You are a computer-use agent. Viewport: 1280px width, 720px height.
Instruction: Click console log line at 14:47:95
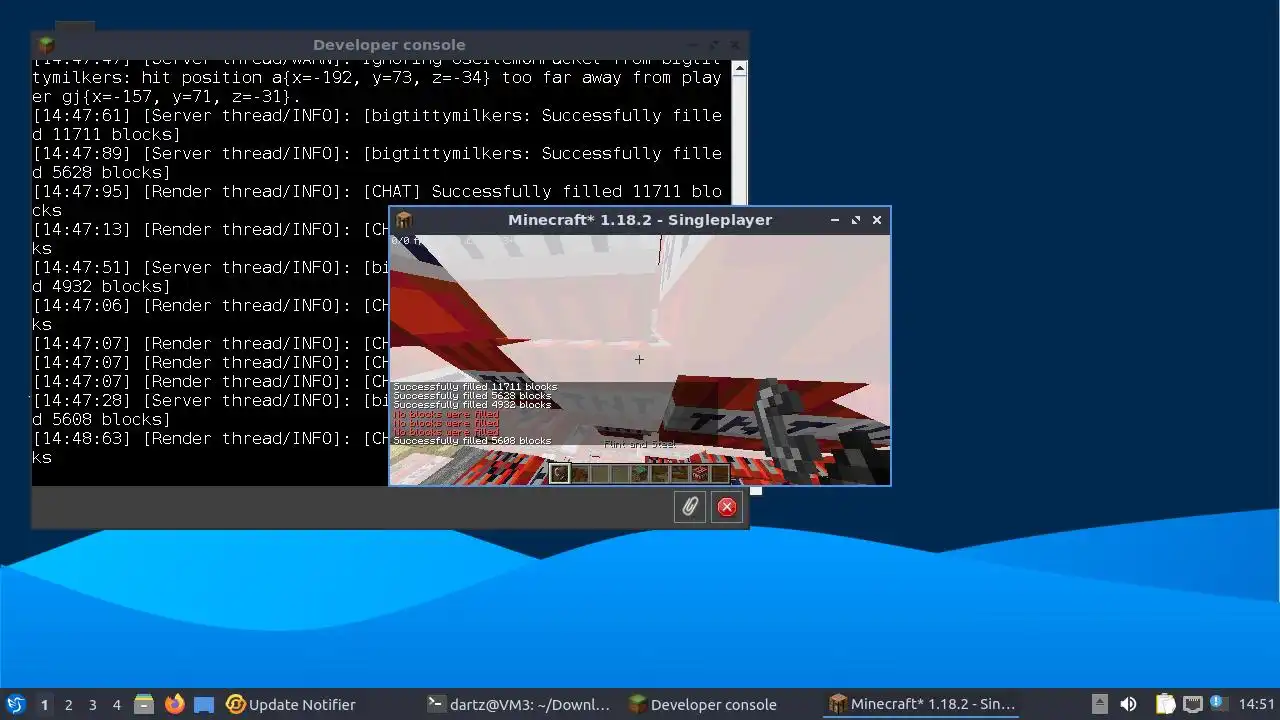(x=377, y=201)
